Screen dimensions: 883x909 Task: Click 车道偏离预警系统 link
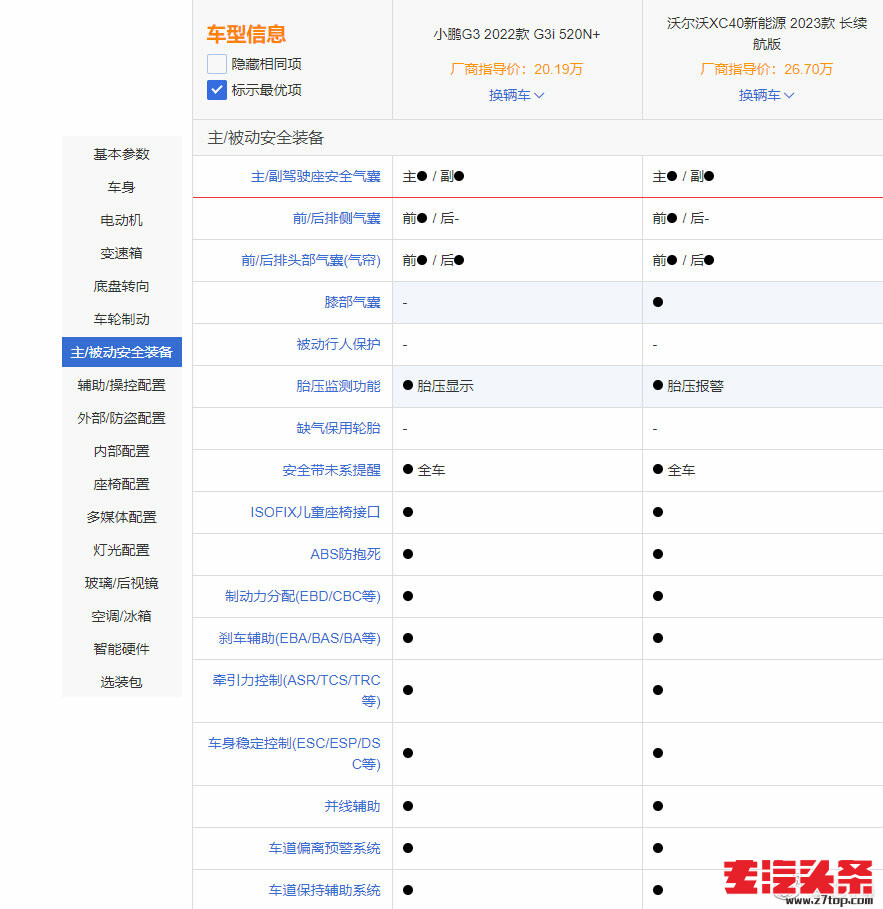point(325,848)
